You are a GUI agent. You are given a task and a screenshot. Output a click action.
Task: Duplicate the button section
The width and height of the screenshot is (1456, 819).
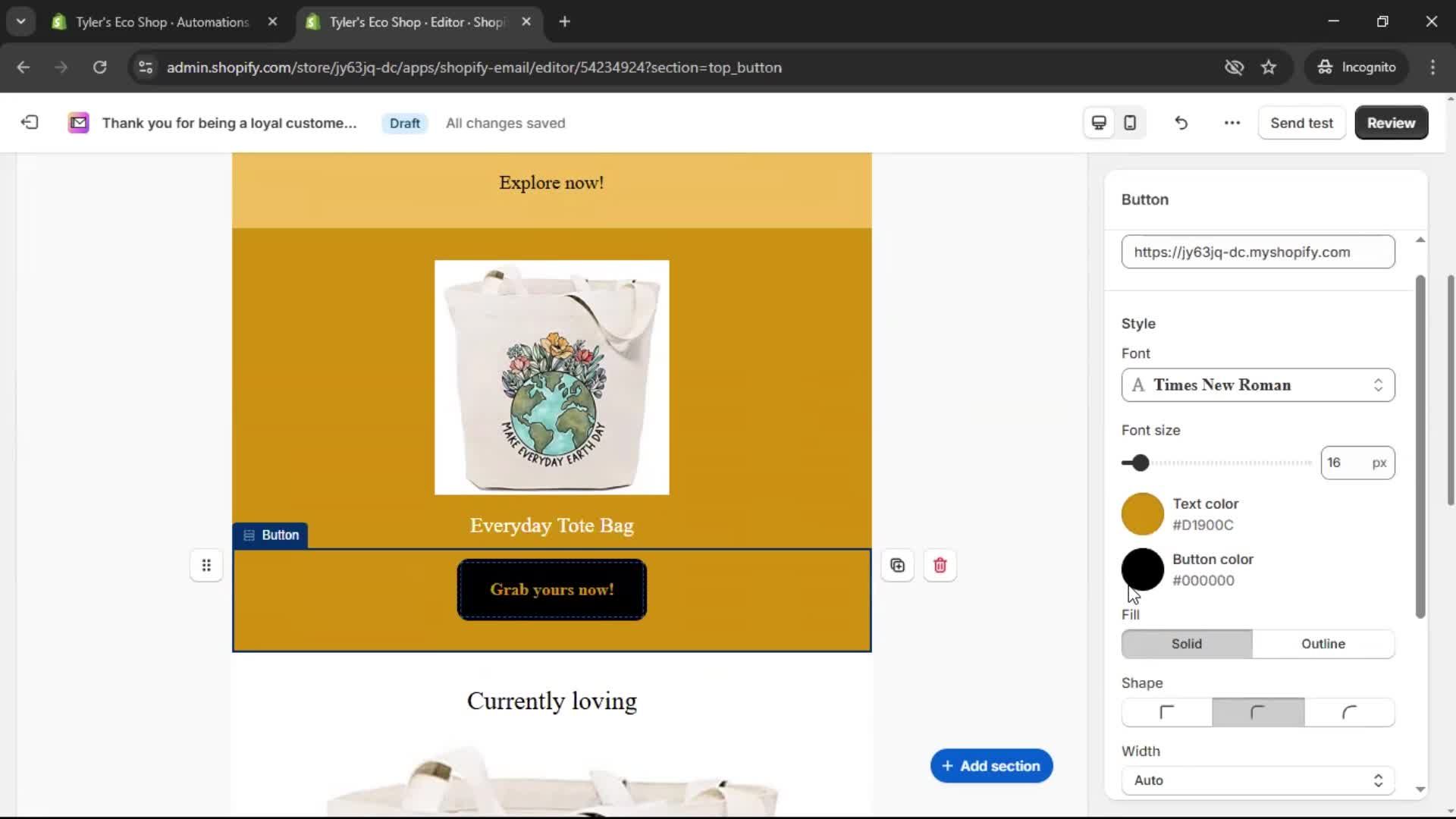[897, 565]
